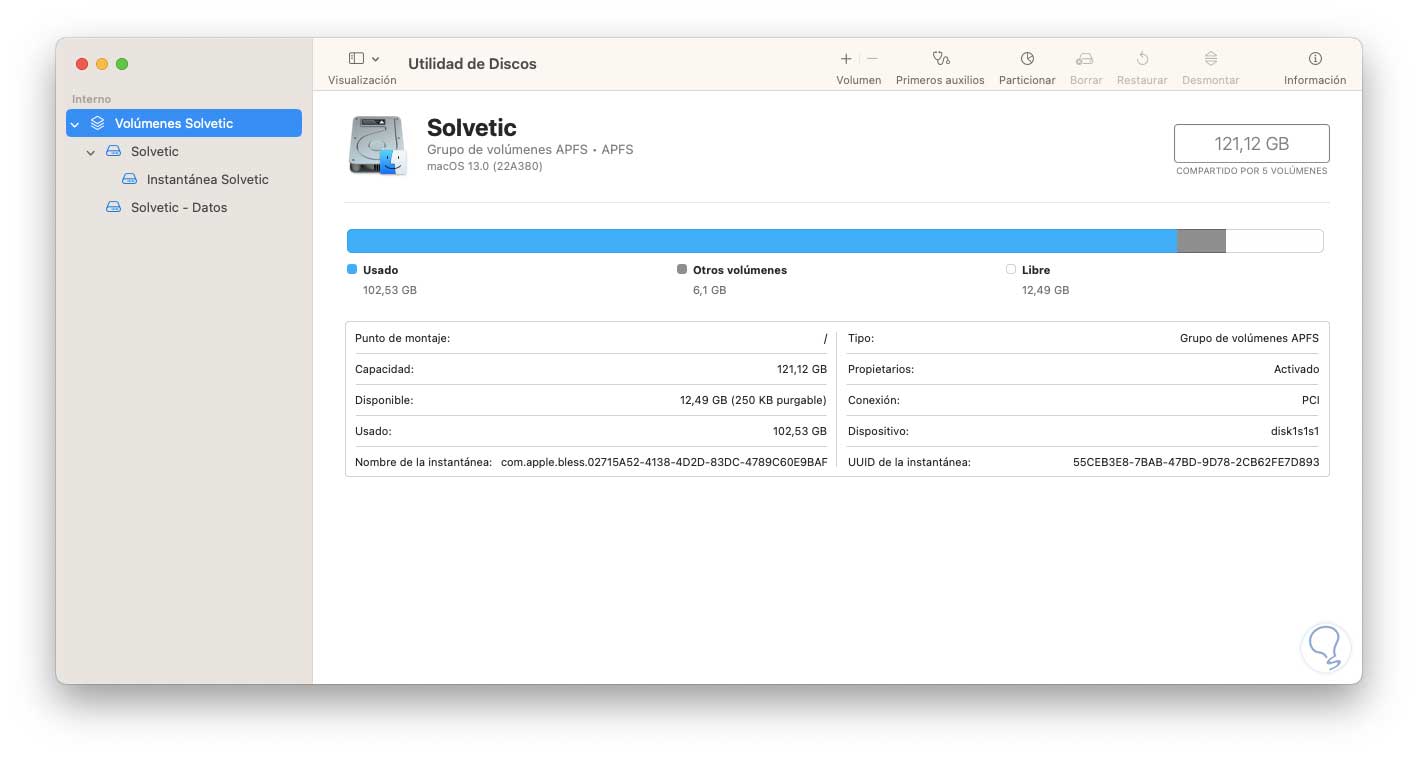Select Solvetic - Datos in the sidebar
Screen dimensions: 1418x758
pos(184,208)
